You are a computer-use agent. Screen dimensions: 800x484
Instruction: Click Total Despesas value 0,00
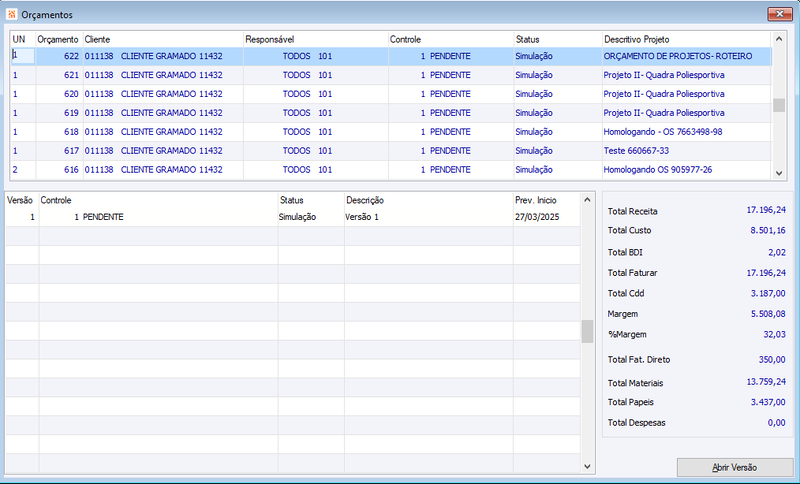tap(777, 422)
